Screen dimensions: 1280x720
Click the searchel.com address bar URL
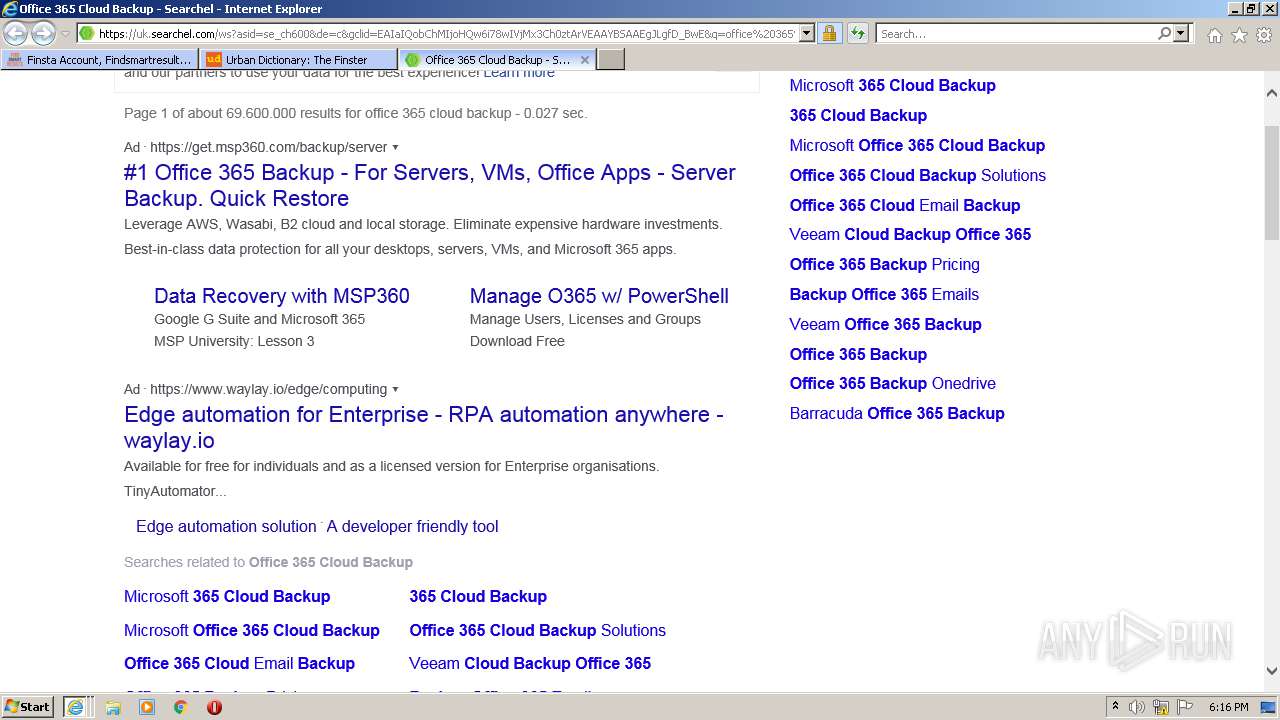(x=446, y=34)
